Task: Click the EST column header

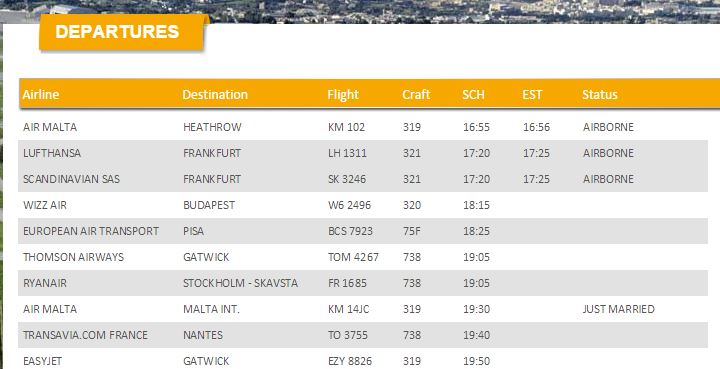Action: coord(532,95)
